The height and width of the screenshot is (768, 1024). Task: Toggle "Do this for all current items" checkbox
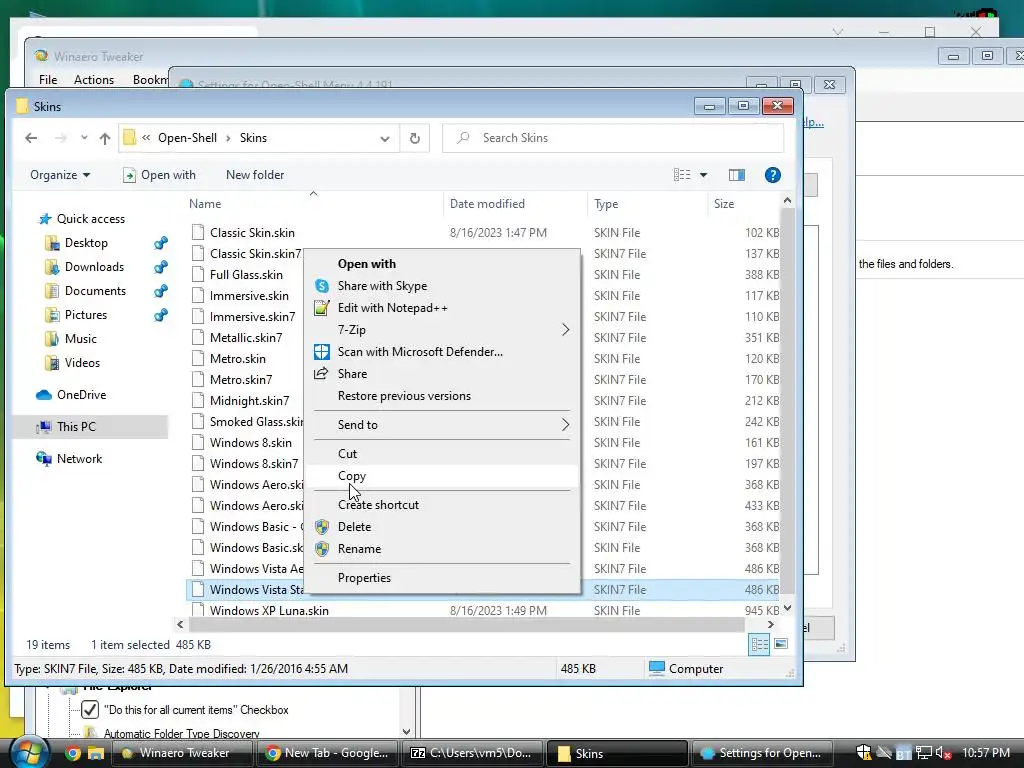coord(90,710)
